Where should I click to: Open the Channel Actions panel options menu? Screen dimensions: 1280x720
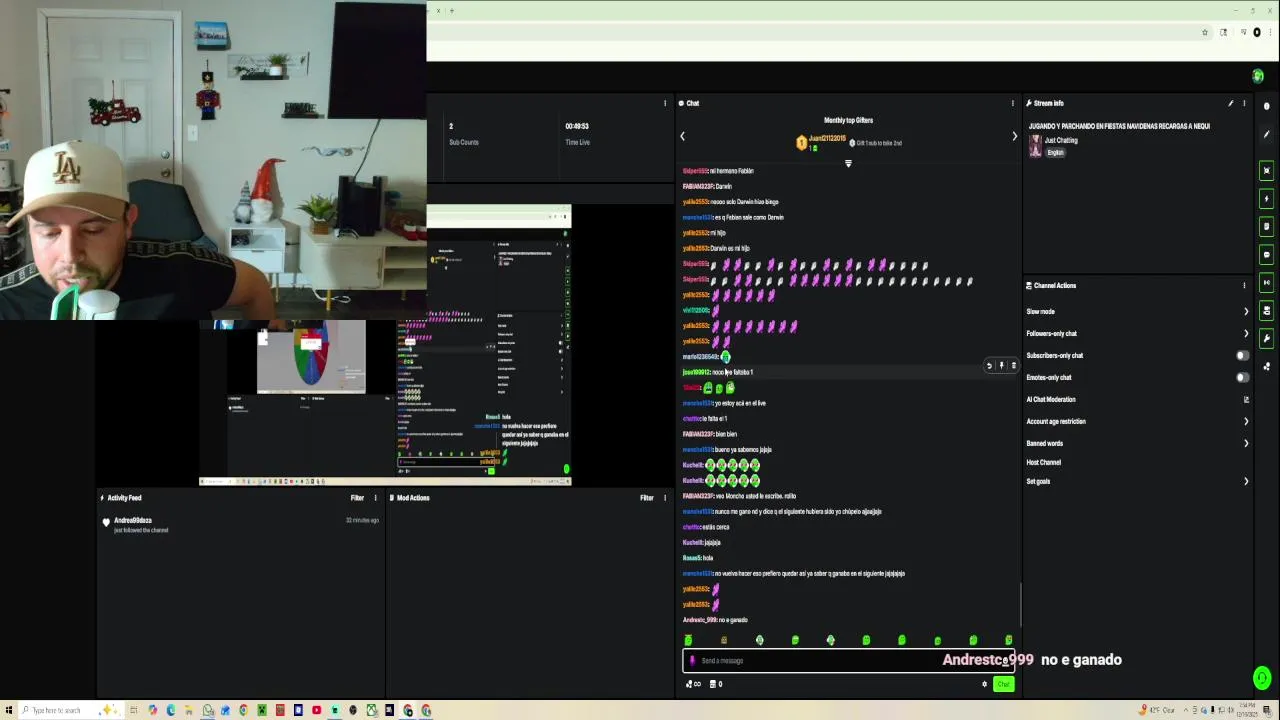click(1244, 285)
